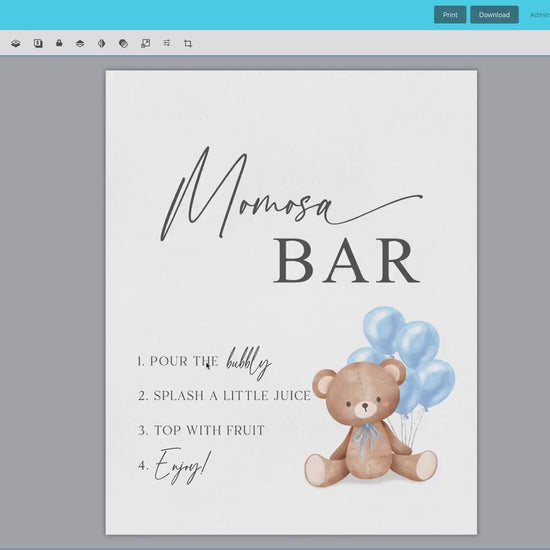Open the layers stack icon

pos(16,43)
